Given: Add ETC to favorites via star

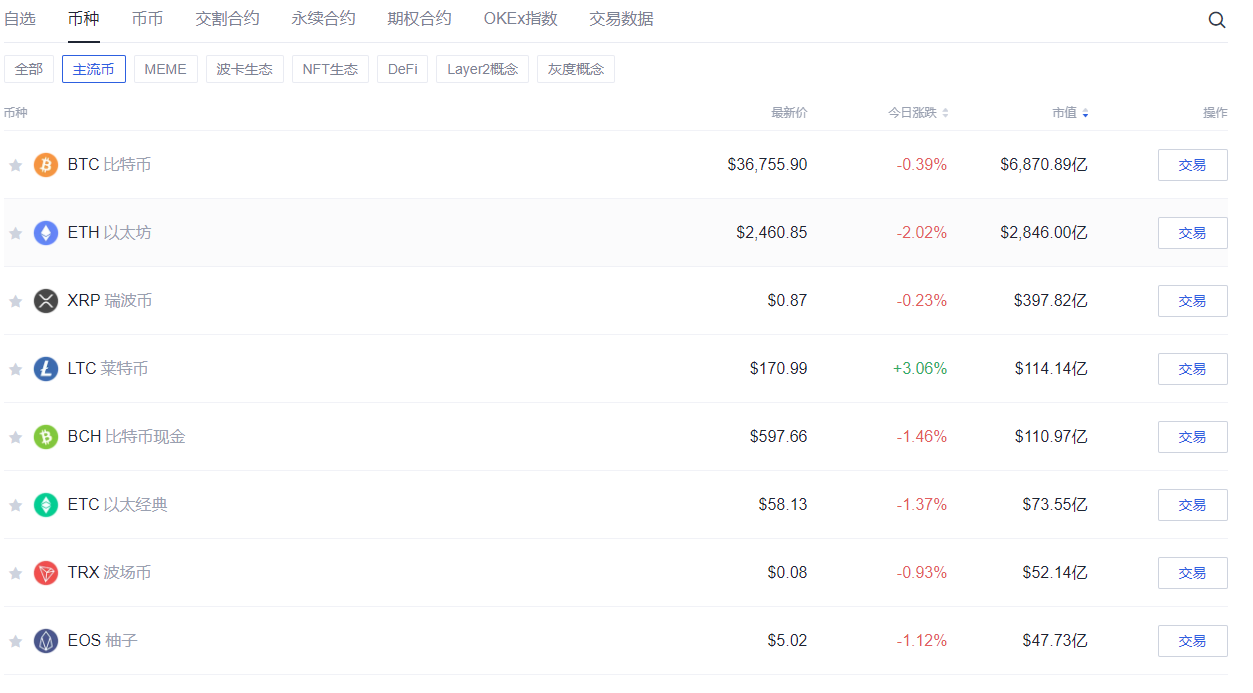Looking at the screenshot, I should tap(15, 505).
